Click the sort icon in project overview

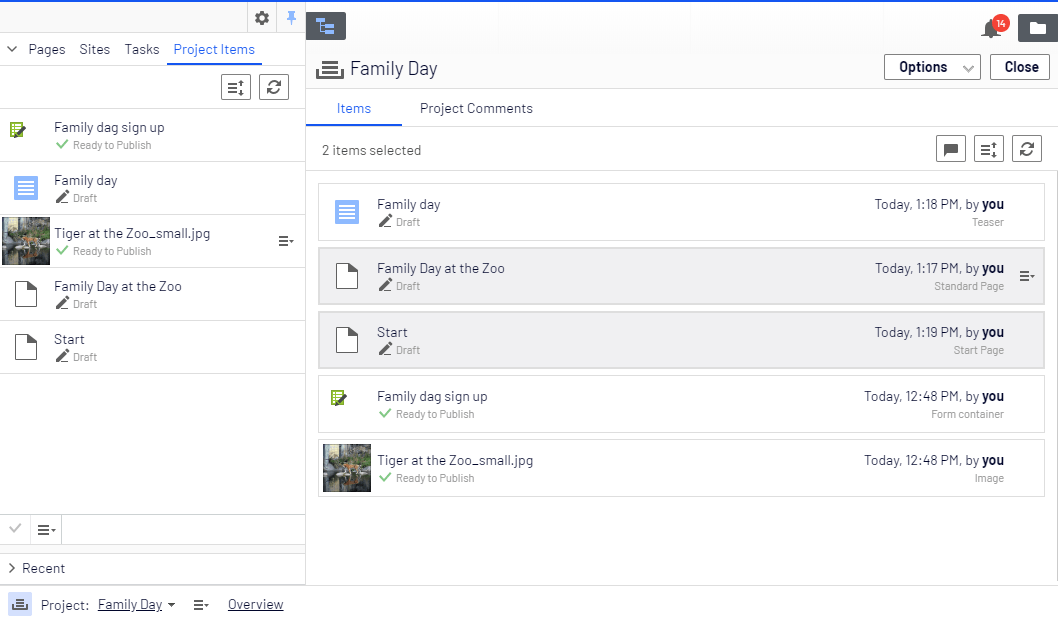click(x=989, y=150)
